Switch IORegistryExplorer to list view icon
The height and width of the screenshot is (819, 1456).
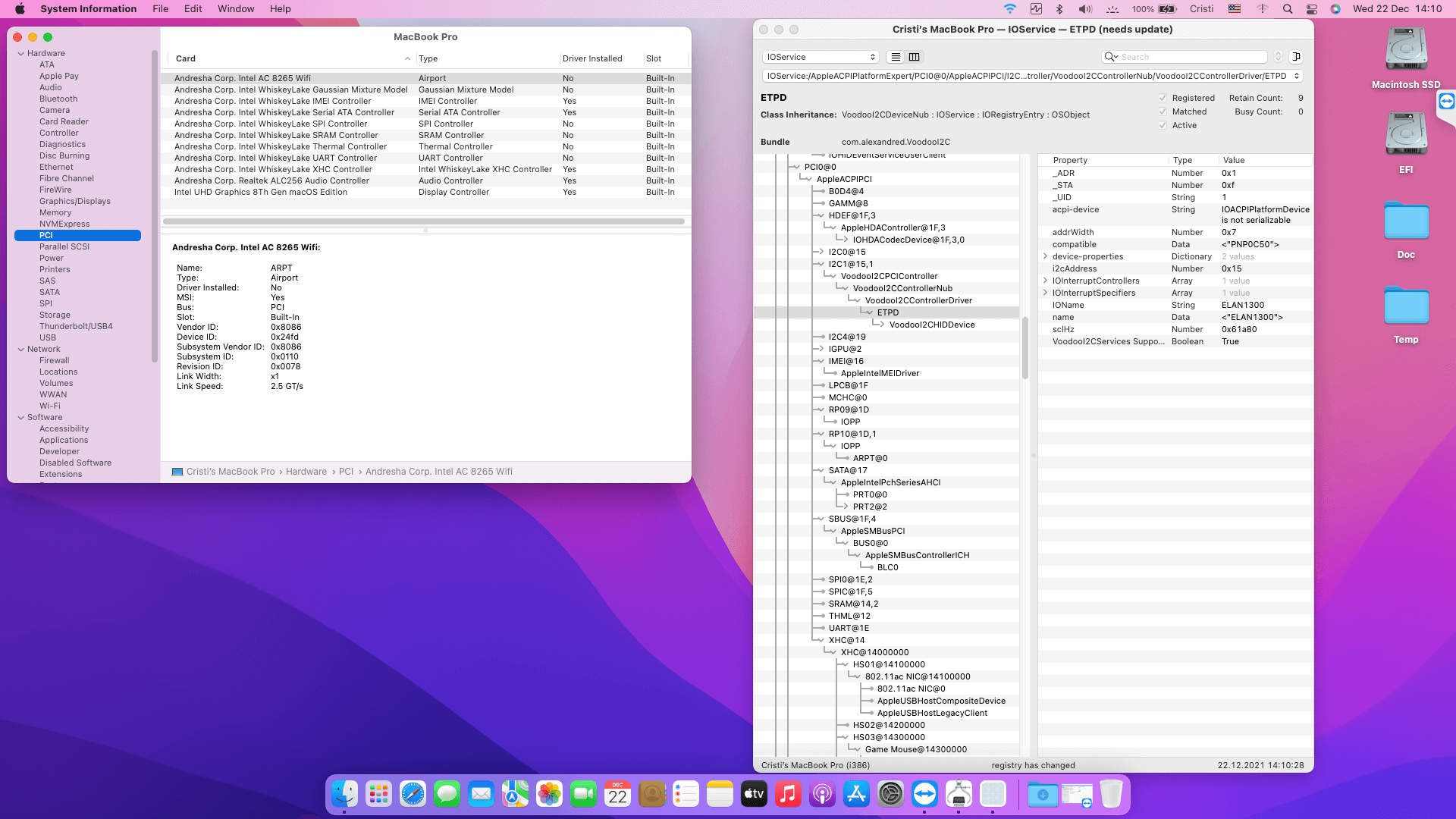[x=896, y=57]
